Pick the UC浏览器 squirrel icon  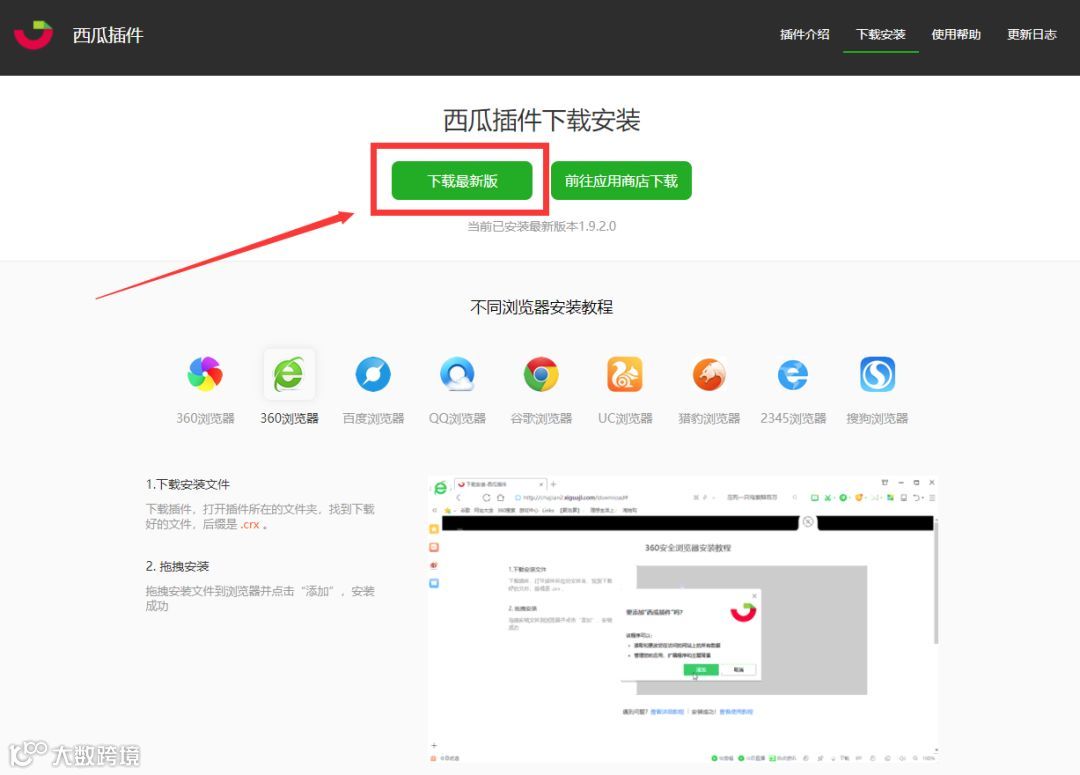coord(625,374)
